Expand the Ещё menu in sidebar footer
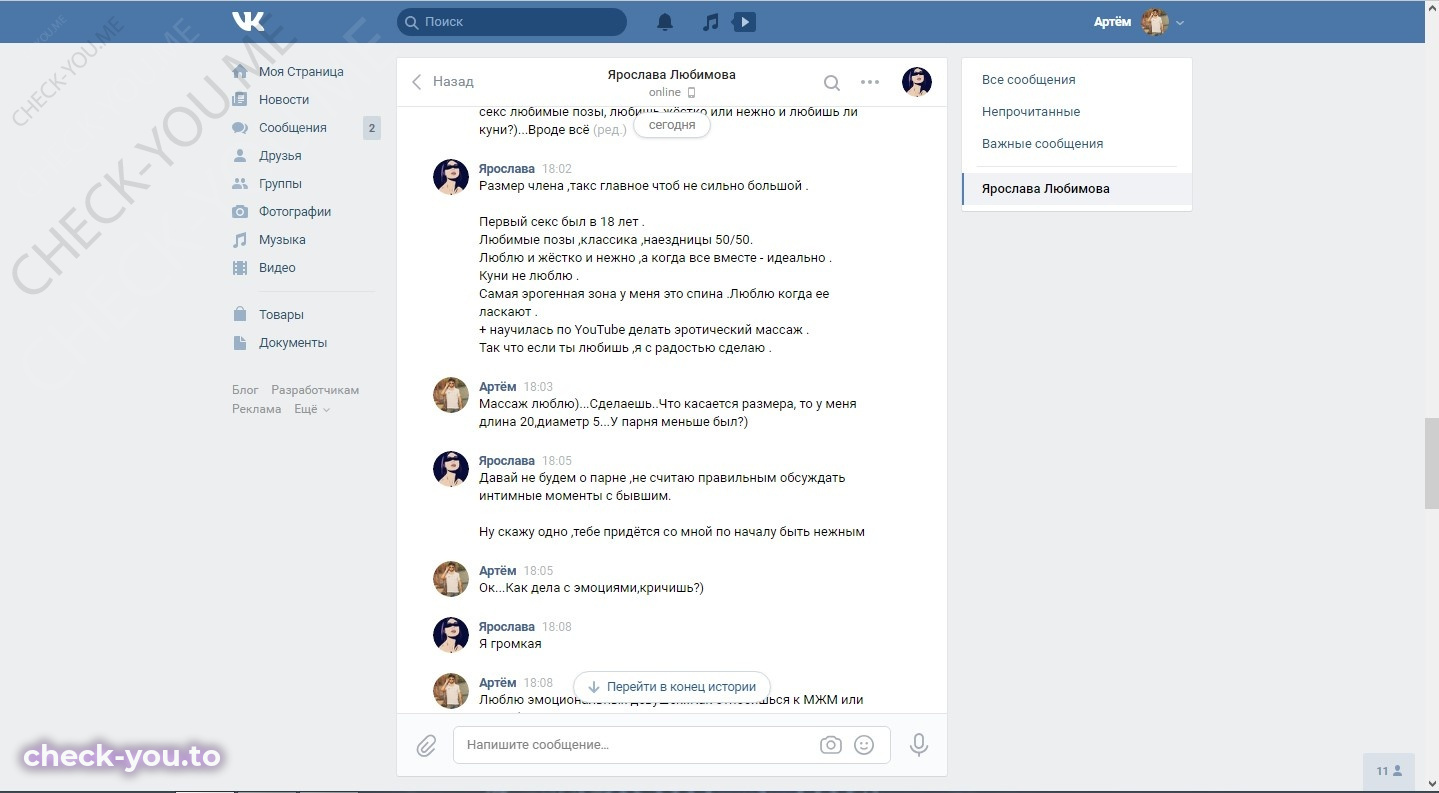Screen dimensions: 1439x793 (x=312, y=409)
